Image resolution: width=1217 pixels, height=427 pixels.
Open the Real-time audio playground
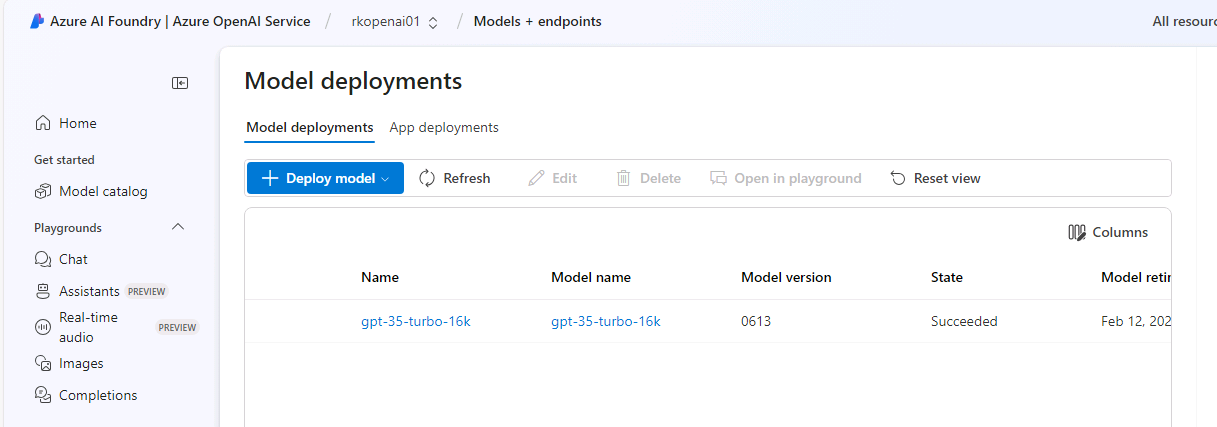(x=88, y=327)
